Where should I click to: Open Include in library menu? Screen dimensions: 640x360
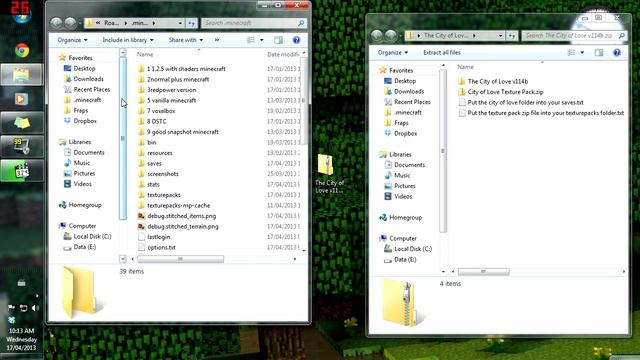128,40
